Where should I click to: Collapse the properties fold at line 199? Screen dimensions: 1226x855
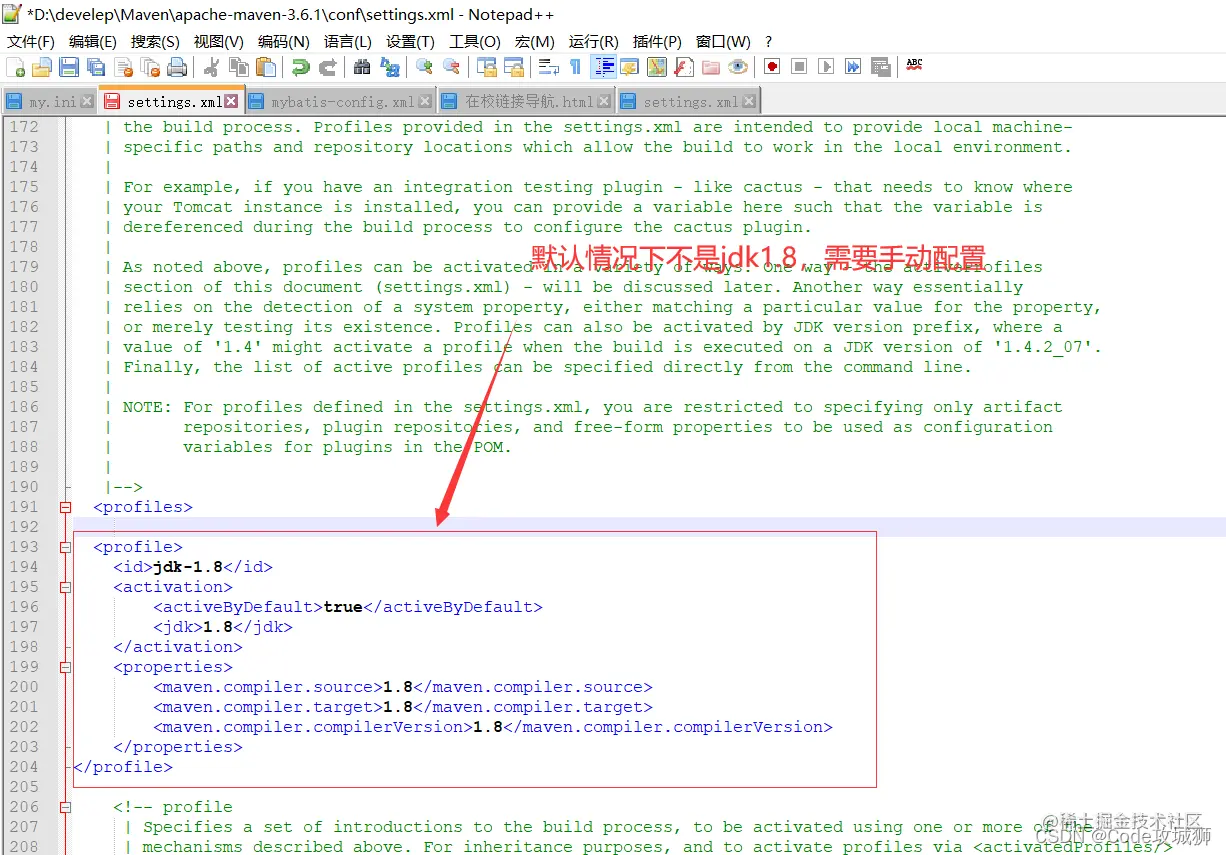coord(66,667)
